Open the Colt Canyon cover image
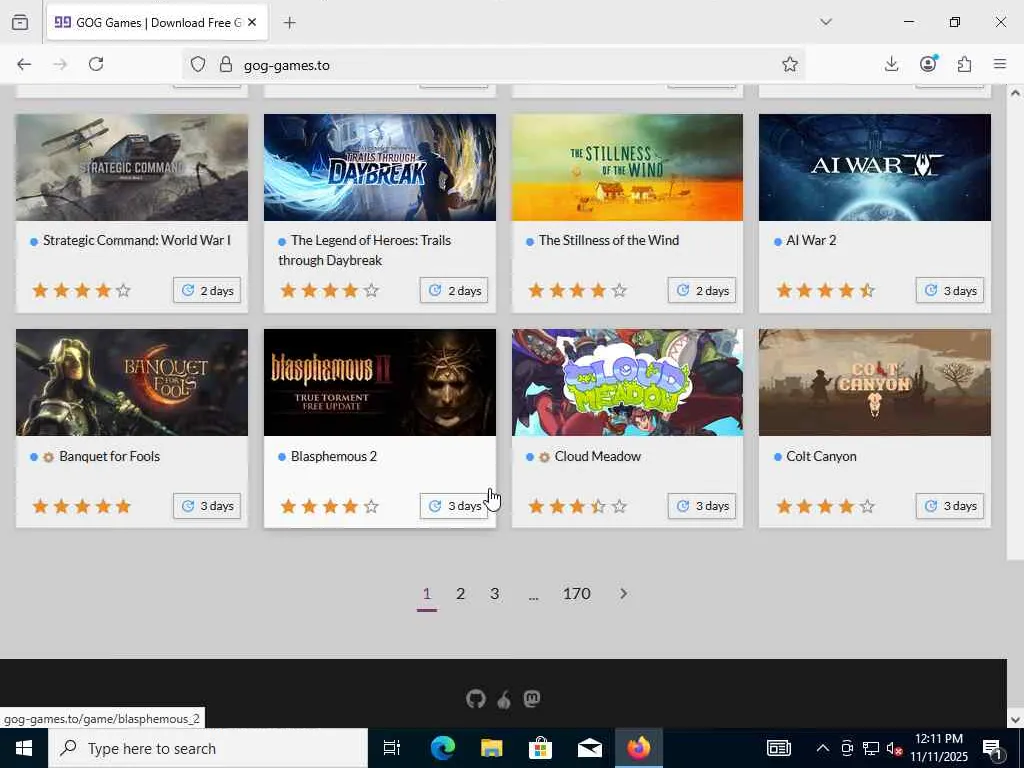This screenshot has width=1024, height=768. click(874, 382)
